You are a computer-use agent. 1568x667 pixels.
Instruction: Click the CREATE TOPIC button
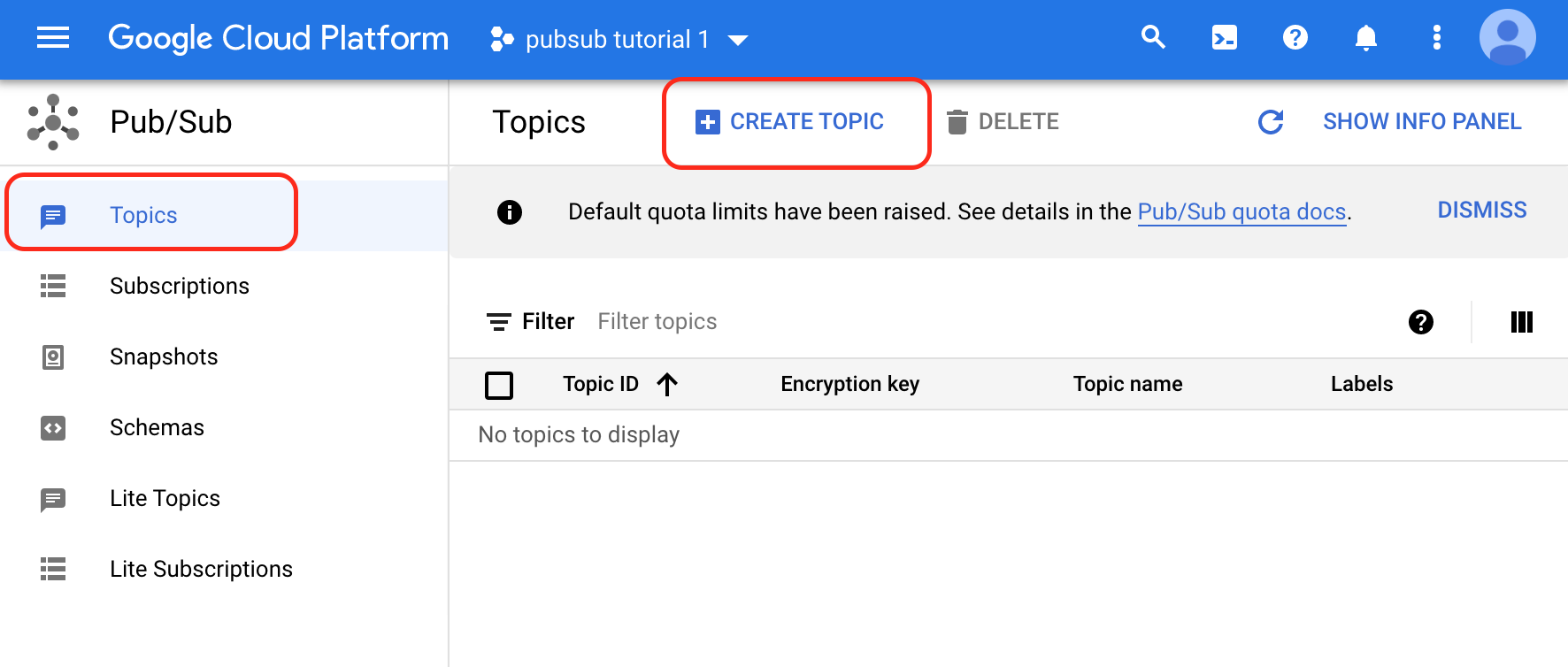[789, 121]
